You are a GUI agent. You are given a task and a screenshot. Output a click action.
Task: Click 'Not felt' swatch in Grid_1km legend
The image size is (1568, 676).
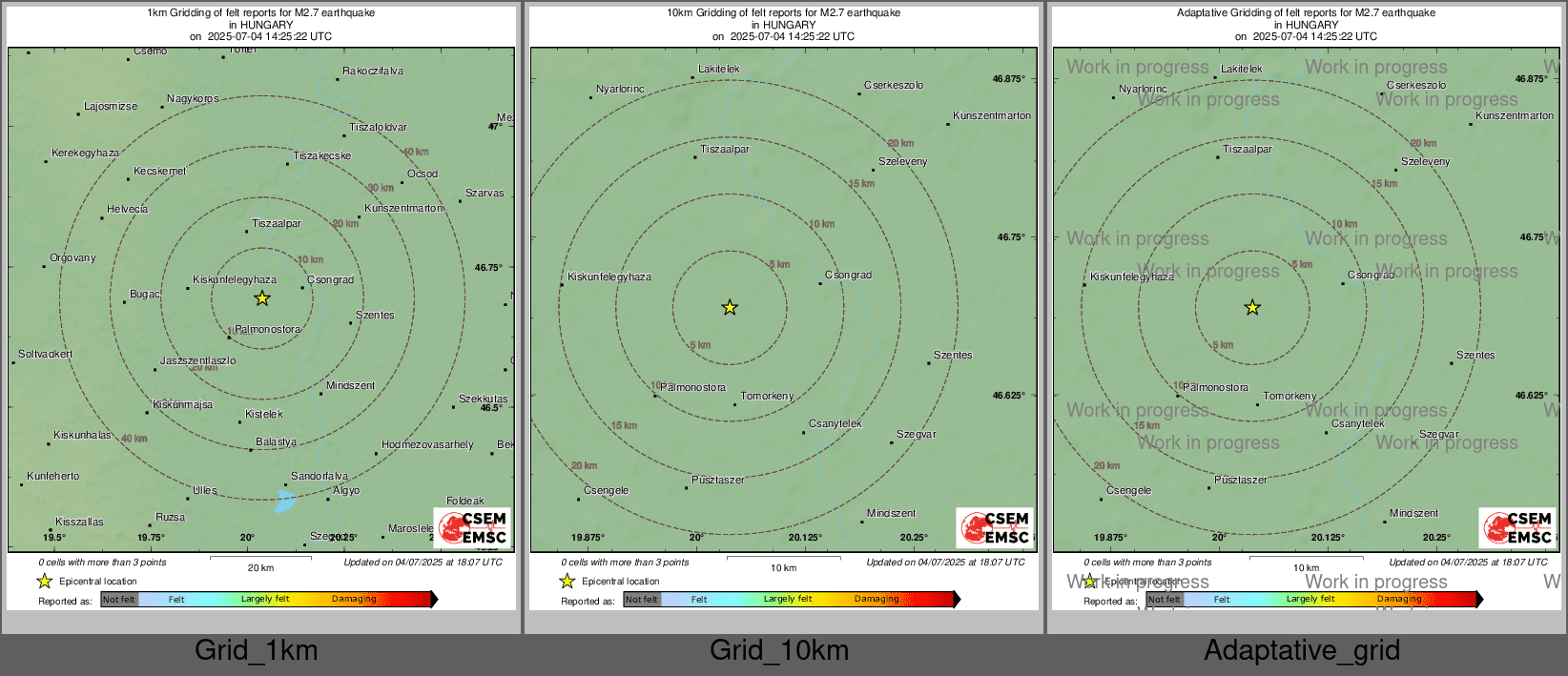tap(119, 599)
